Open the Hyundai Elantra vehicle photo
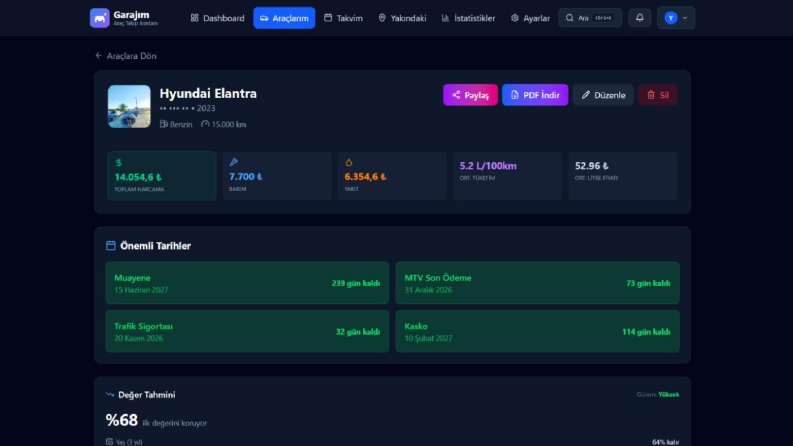Screen dimensions: 793x446 pyautogui.click(x=129, y=106)
